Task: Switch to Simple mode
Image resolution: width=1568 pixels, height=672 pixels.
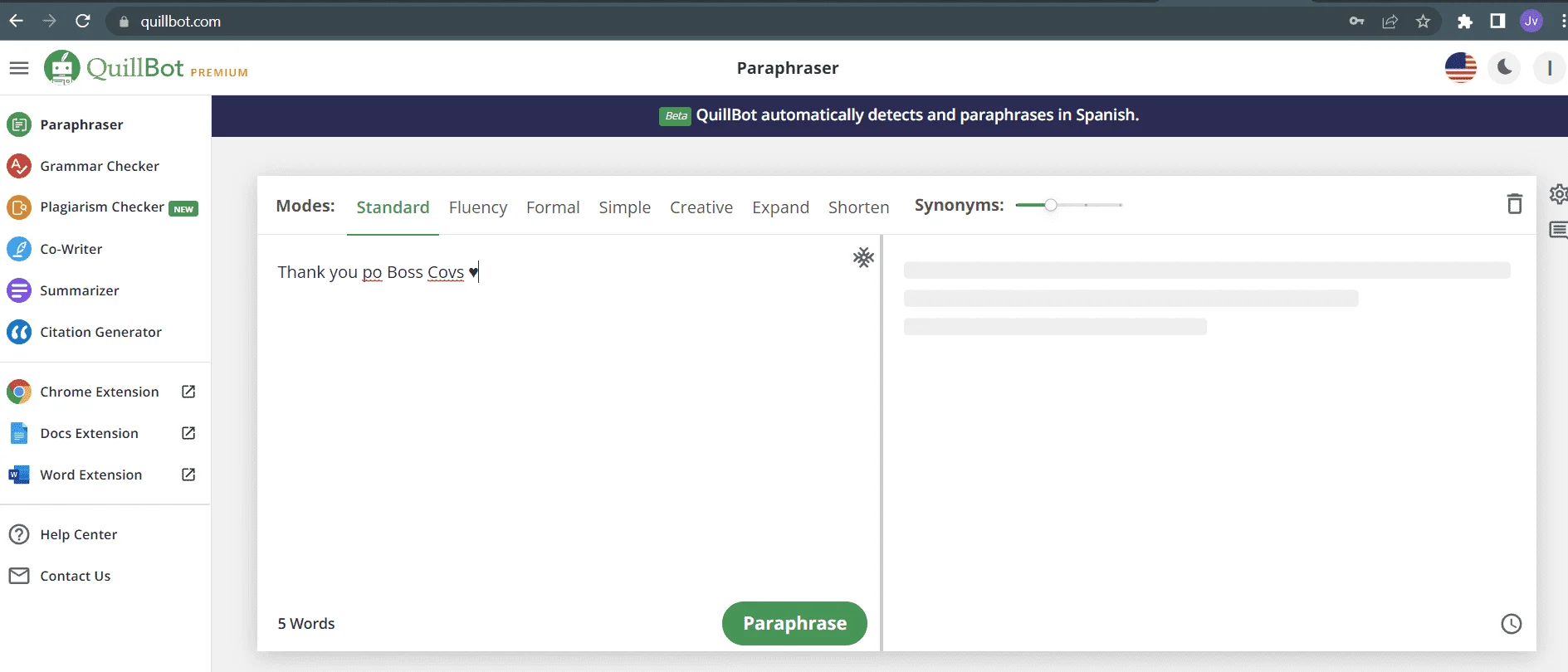Action: (625, 207)
